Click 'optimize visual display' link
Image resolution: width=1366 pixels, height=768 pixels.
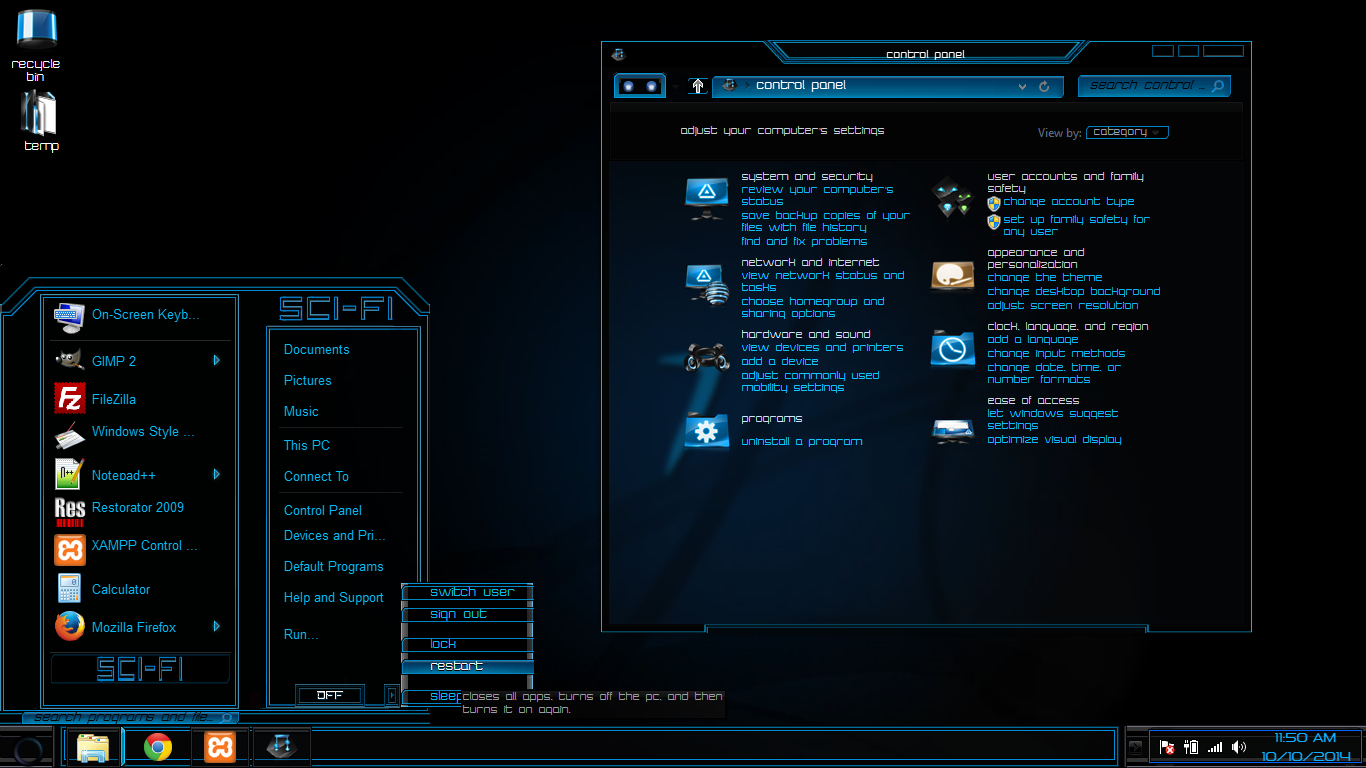[1054, 440]
